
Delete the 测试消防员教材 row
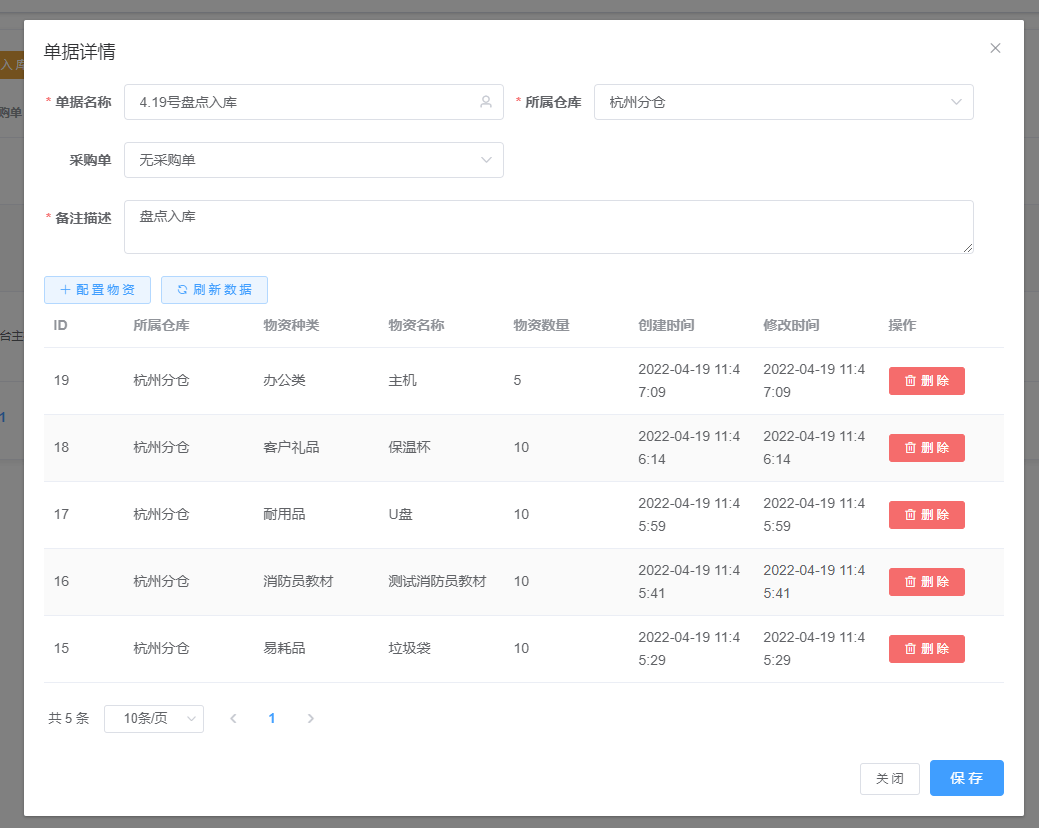pyautogui.click(x=926, y=582)
